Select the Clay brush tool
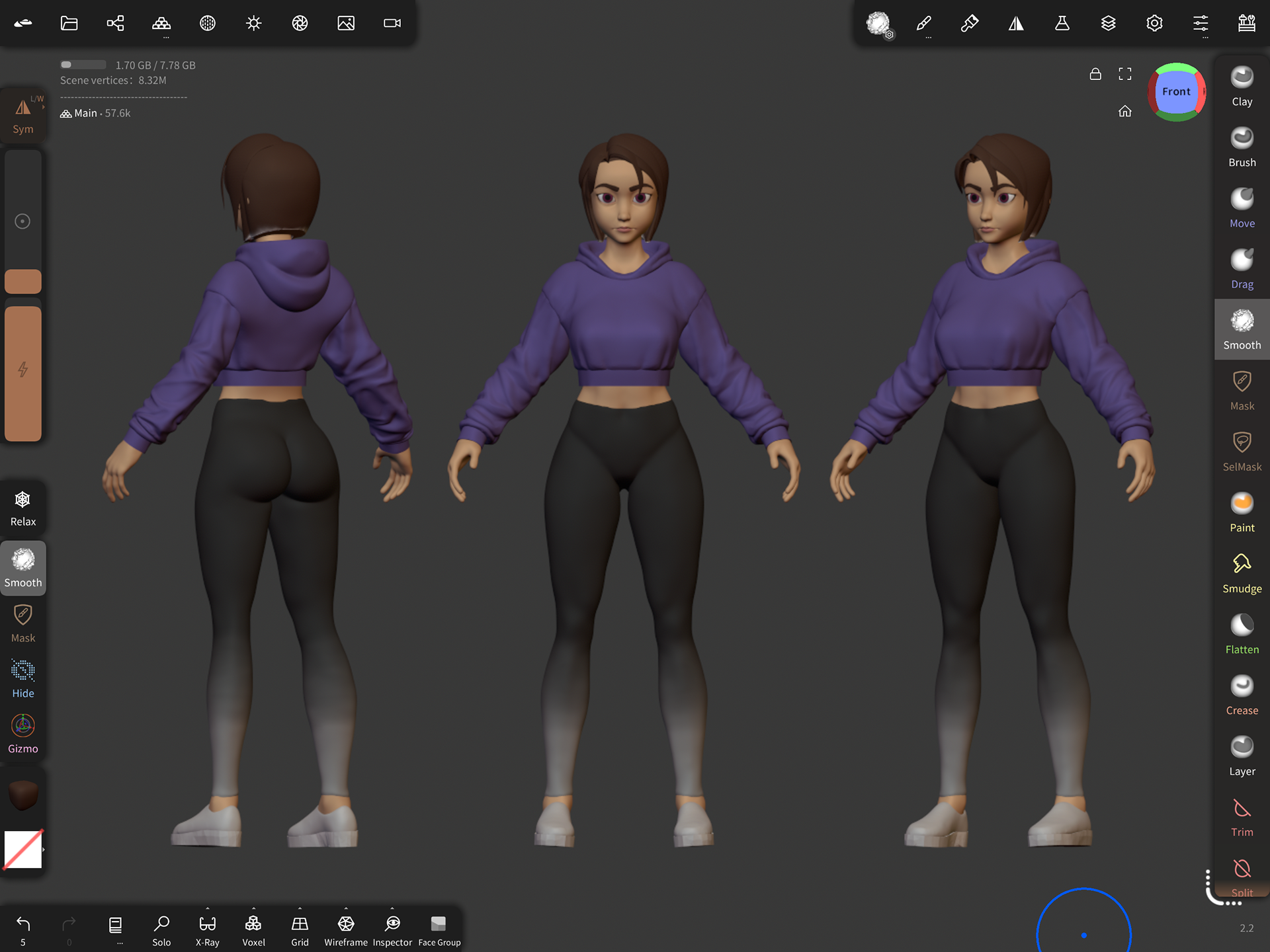The image size is (1270, 952). [1242, 86]
